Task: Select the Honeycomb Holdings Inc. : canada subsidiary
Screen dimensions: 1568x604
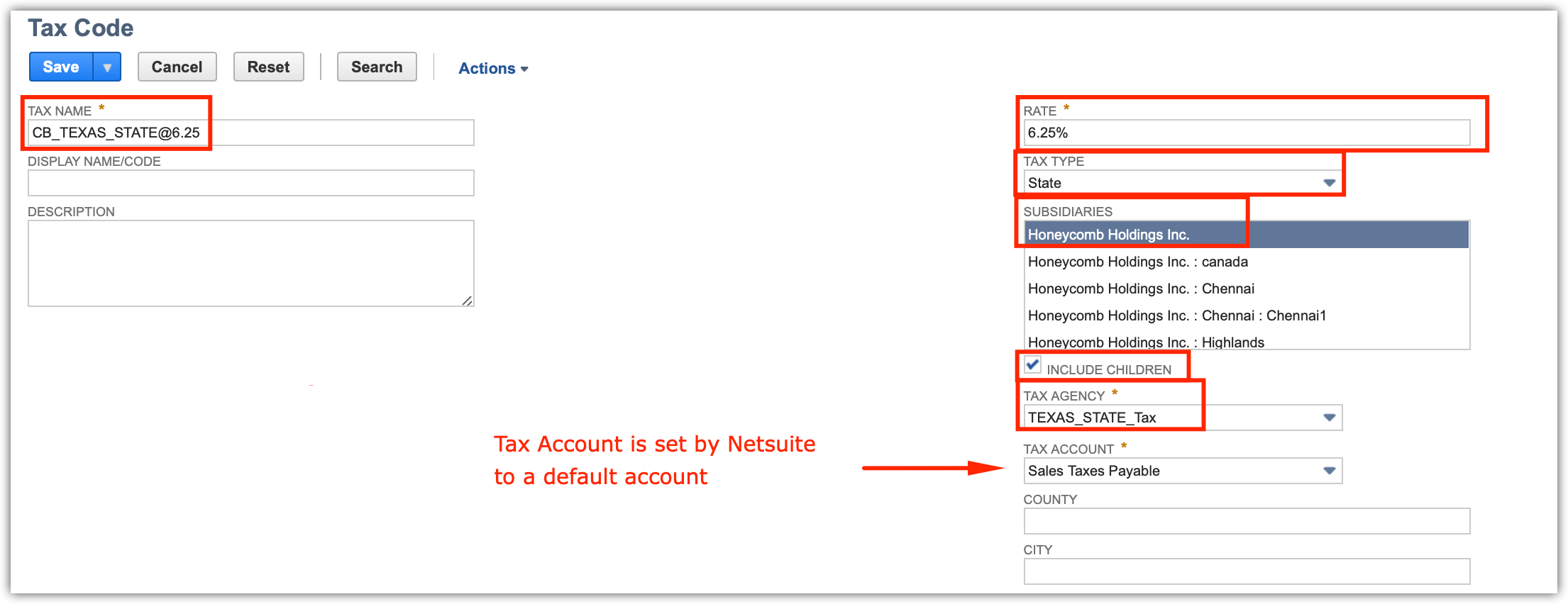Action: 1137,262
